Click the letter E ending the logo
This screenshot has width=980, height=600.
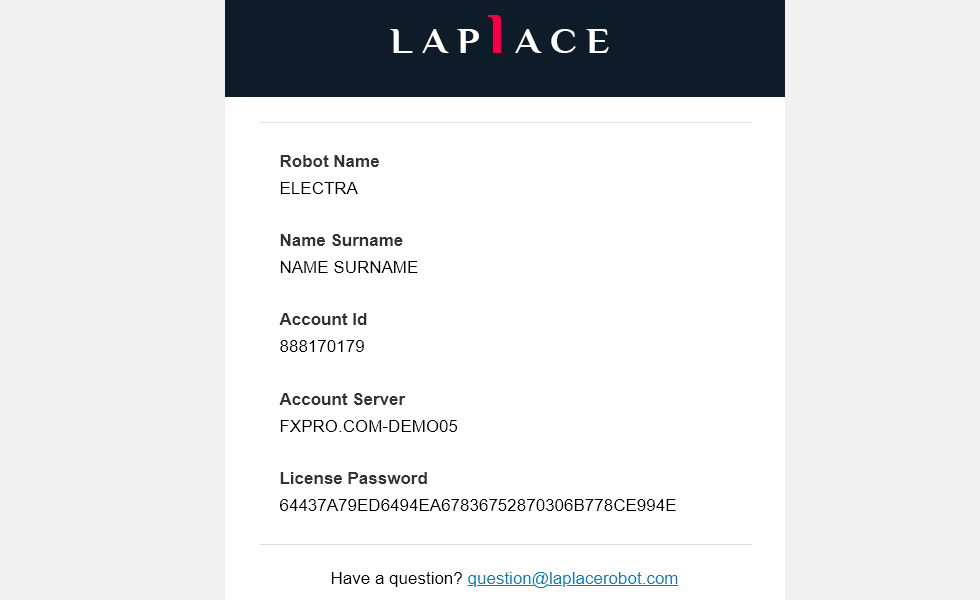click(599, 41)
